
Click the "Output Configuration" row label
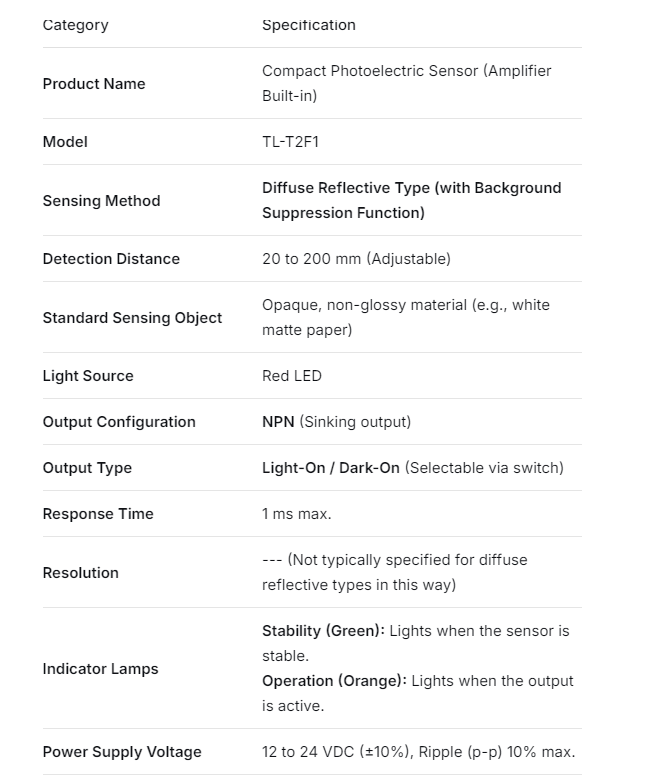pyautogui.click(x=119, y=422)
